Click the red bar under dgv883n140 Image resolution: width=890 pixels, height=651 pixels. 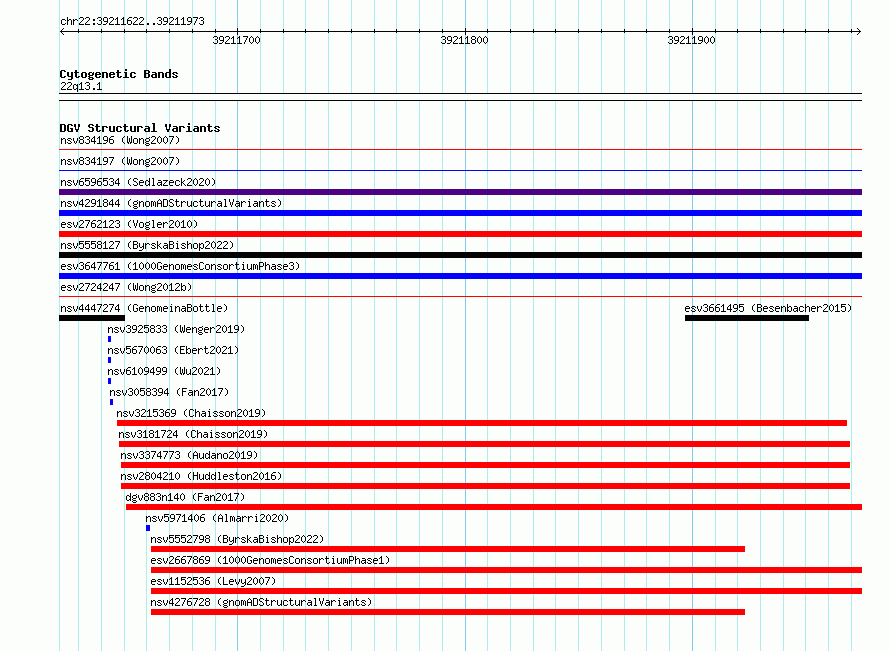[x=494, y=507]
